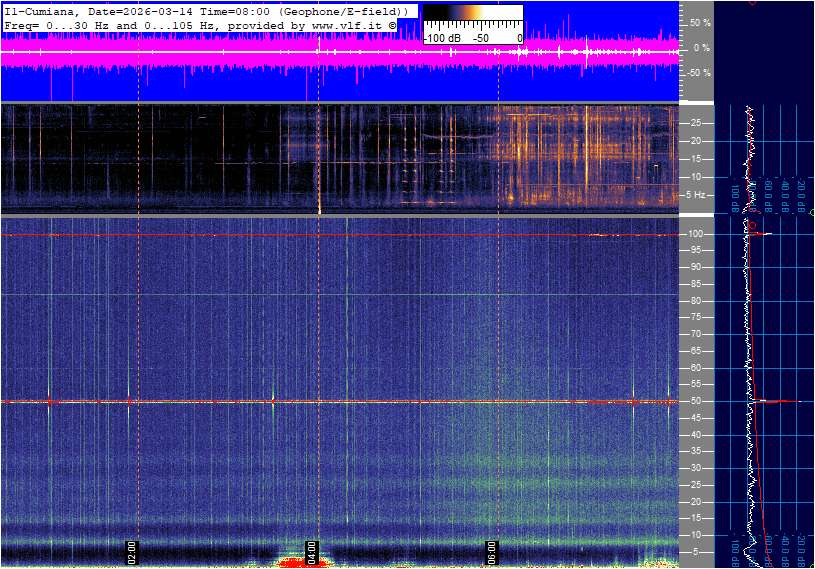Image resolution: width=815 pixels, height=569 pixels.
Task: Click the 0 label on the dB color scale
Action: [x=519, y=38]
